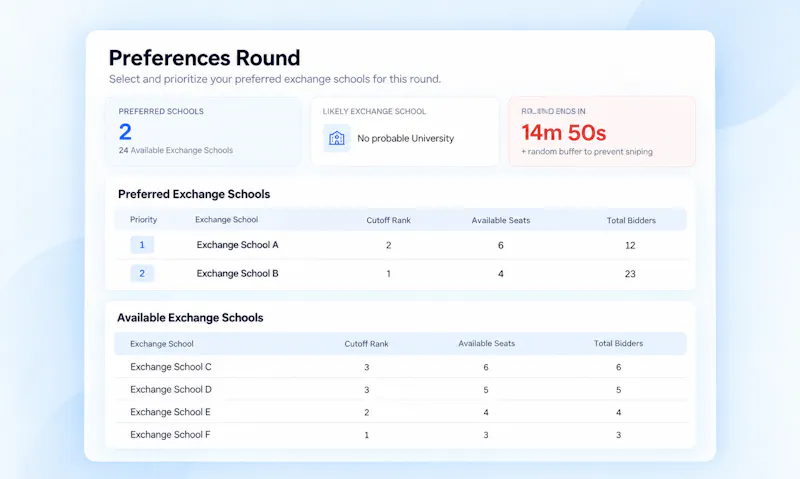The image size is (800, 479).
Task: Click Available Seats header in Preferred table
Action: [x=501, y=220]
